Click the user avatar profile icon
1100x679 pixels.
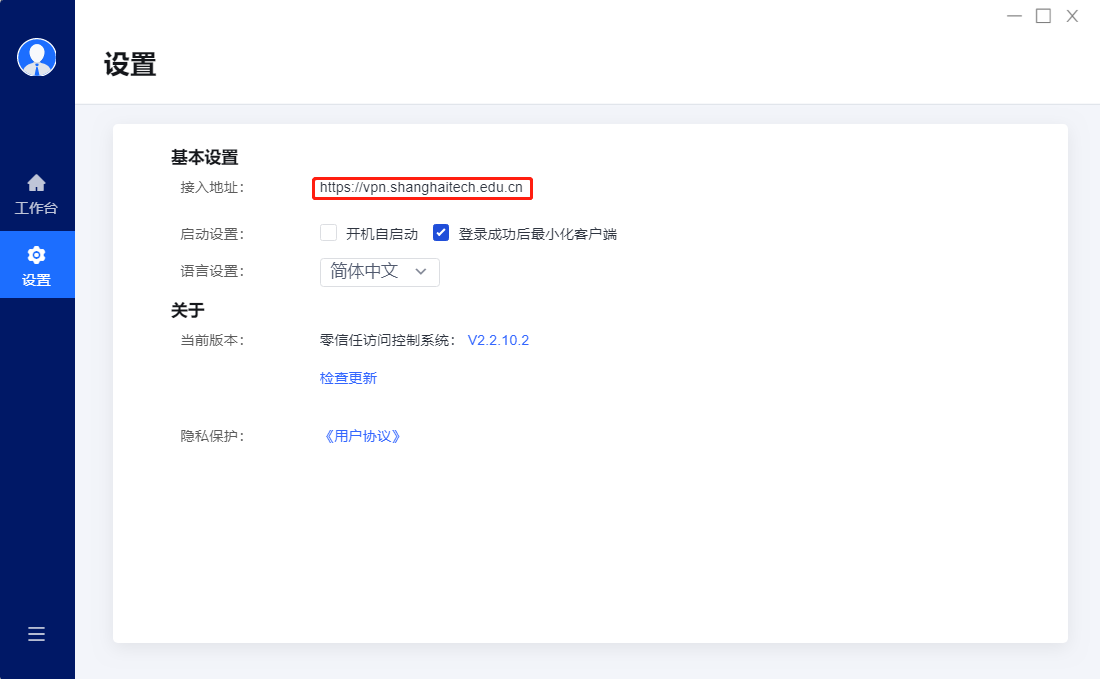[x=37, y=57]
